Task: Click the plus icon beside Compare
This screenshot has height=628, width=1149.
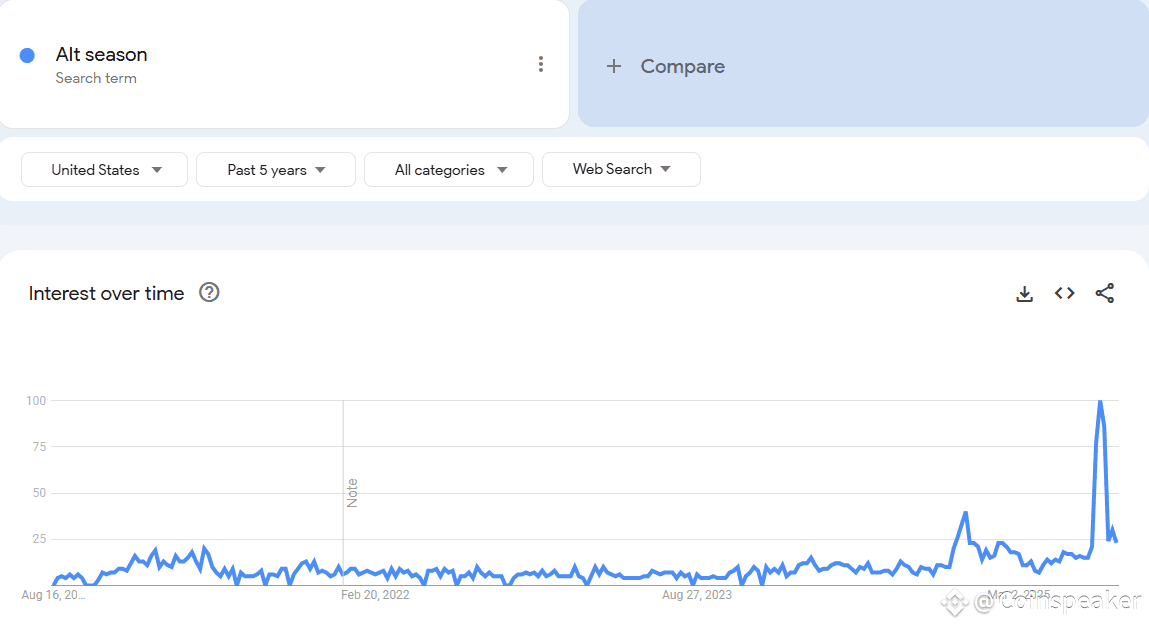Action: pyautogui.click(x=614, y=66)
